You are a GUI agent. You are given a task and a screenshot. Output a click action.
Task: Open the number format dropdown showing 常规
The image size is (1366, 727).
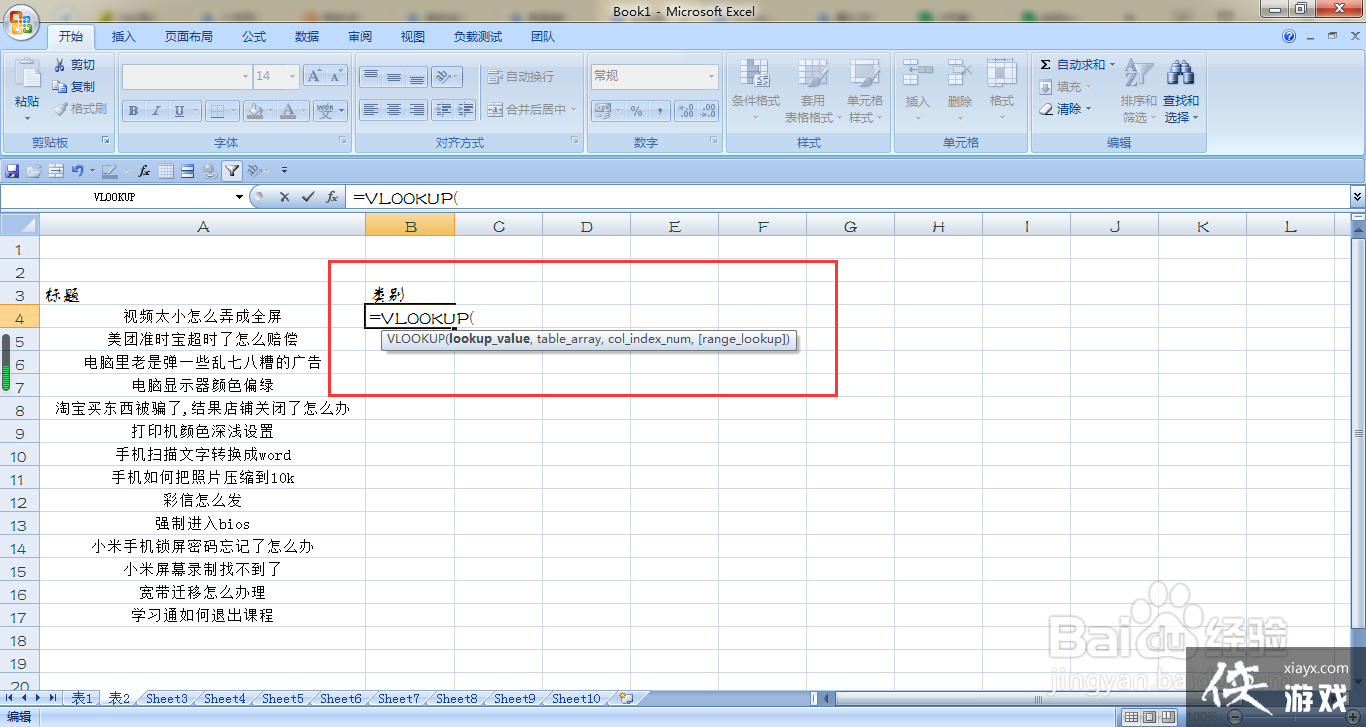[712, 76]
